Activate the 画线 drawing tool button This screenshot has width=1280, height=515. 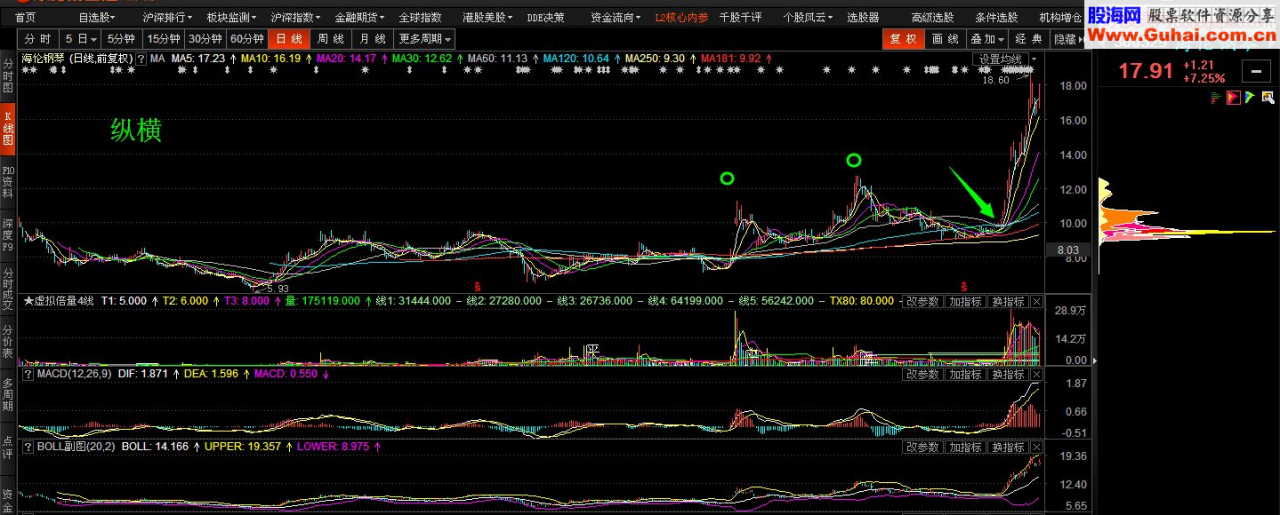(945, 39)
